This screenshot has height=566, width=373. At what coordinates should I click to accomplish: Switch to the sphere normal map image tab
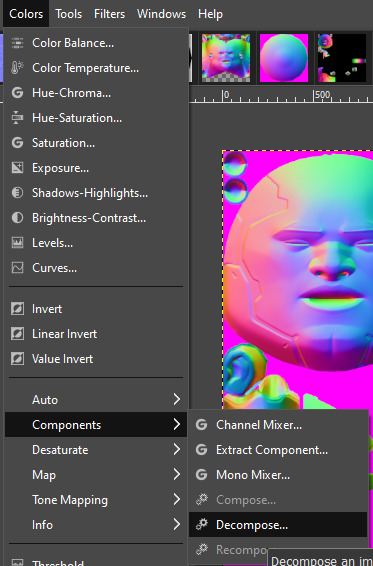284,58
